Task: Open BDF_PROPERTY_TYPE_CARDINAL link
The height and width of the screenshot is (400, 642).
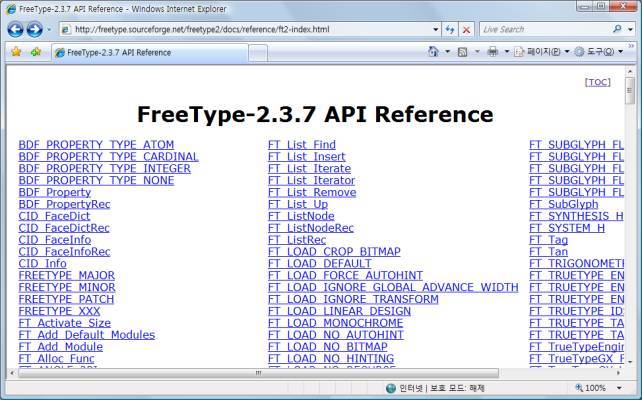Action: click(109, 157)
